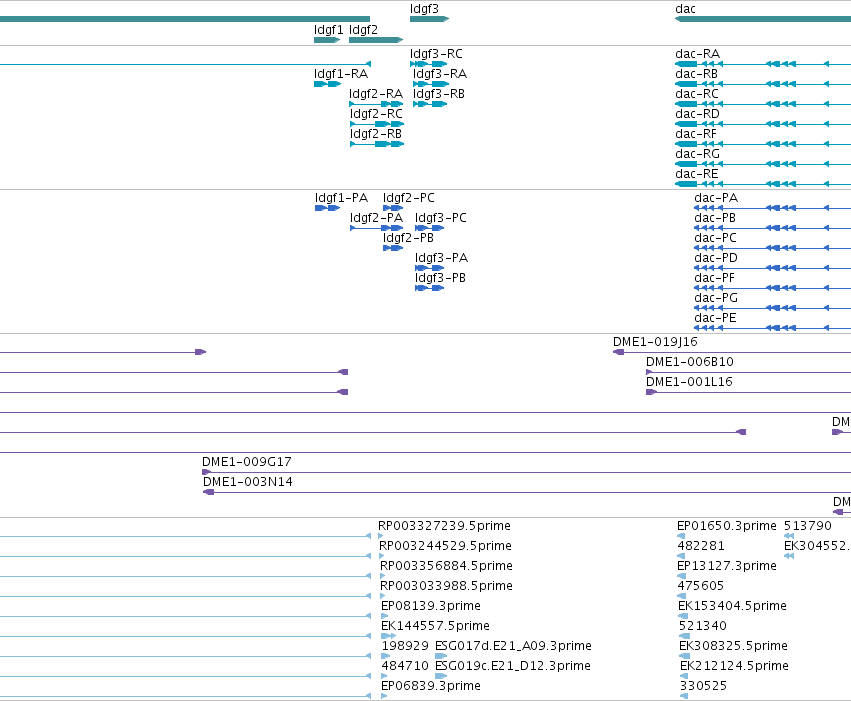Image resolution: width=851 pixels, height=701 pixels.
Task: Select feature EK308325.5prime
Action: pos(733,647)
